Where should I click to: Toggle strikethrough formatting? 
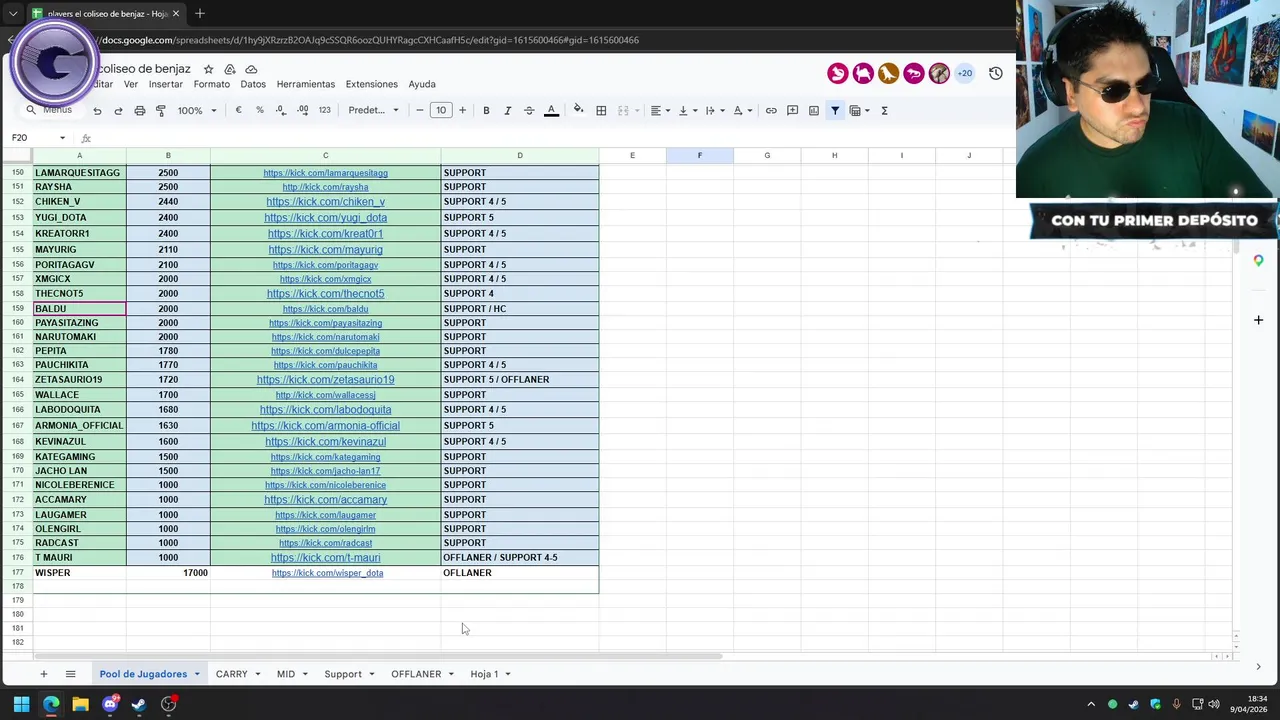[x=529, y=110]
